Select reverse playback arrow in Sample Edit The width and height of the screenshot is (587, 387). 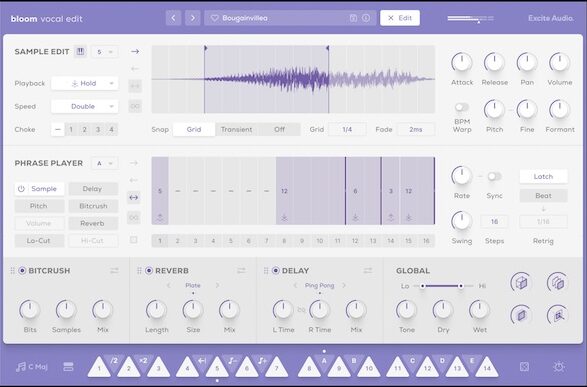coord(135,68)
